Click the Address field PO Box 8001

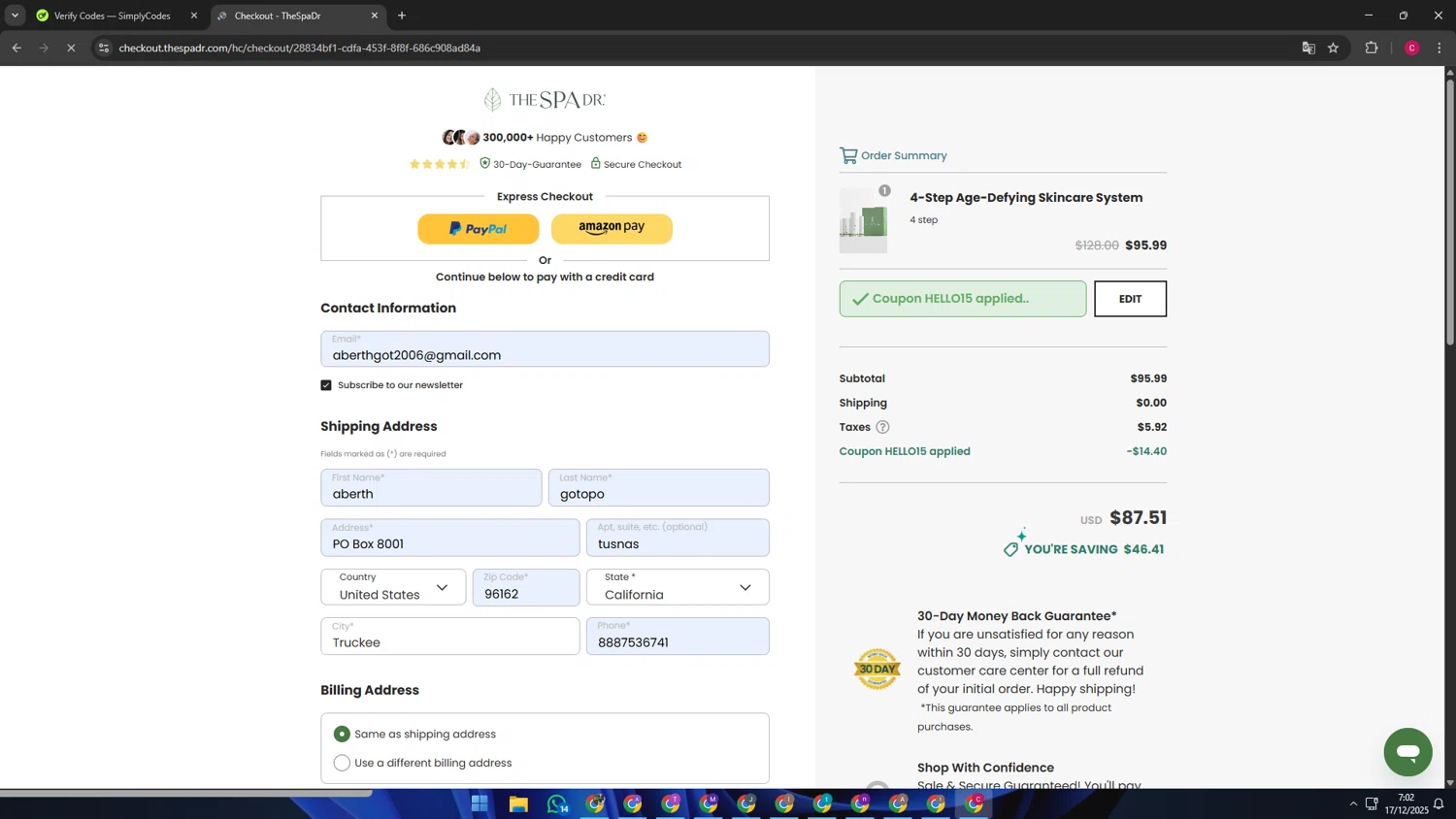tap(449, 538)
